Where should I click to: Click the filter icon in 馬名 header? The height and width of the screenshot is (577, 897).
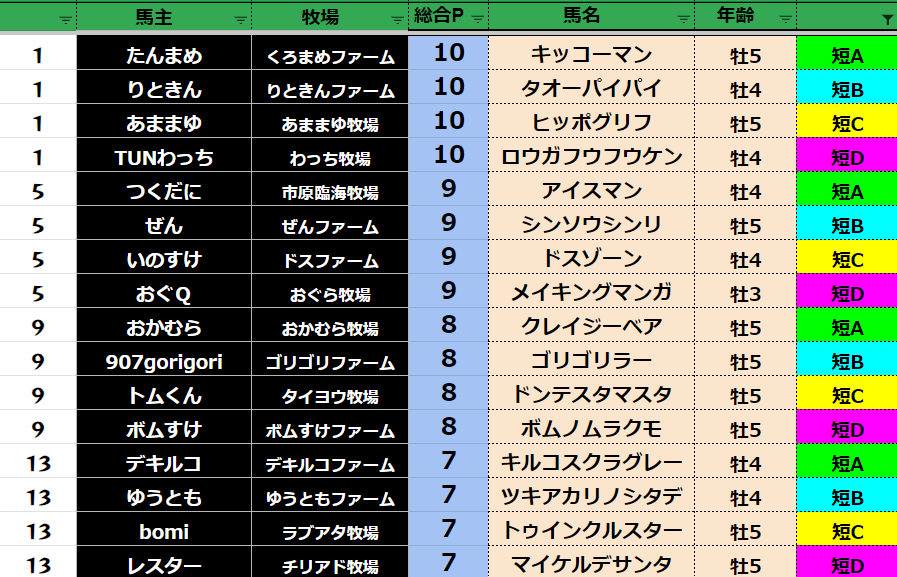[x=684, y=19]
